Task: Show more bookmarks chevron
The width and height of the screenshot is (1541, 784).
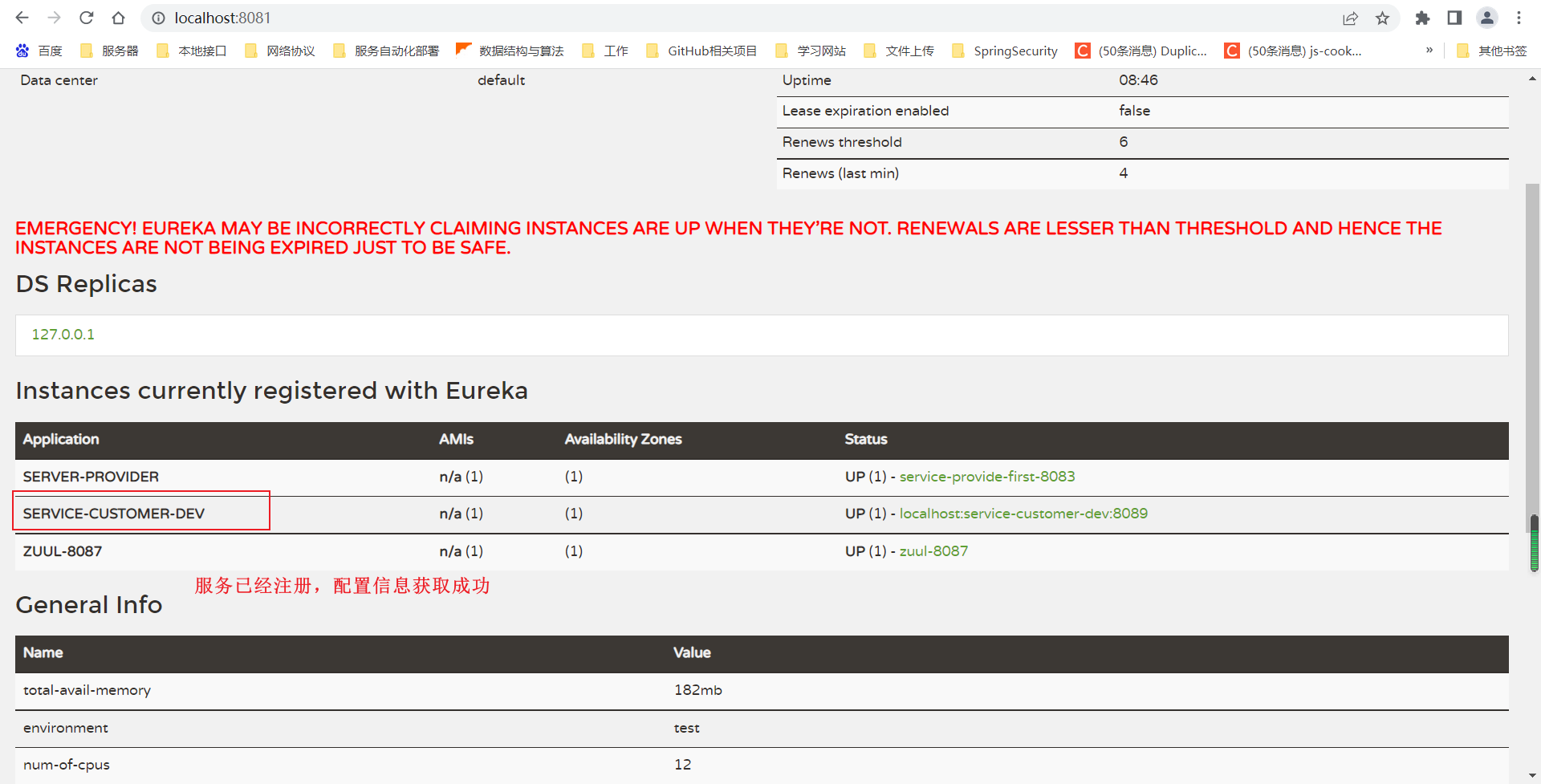Action: click(x=1429, y=50)
